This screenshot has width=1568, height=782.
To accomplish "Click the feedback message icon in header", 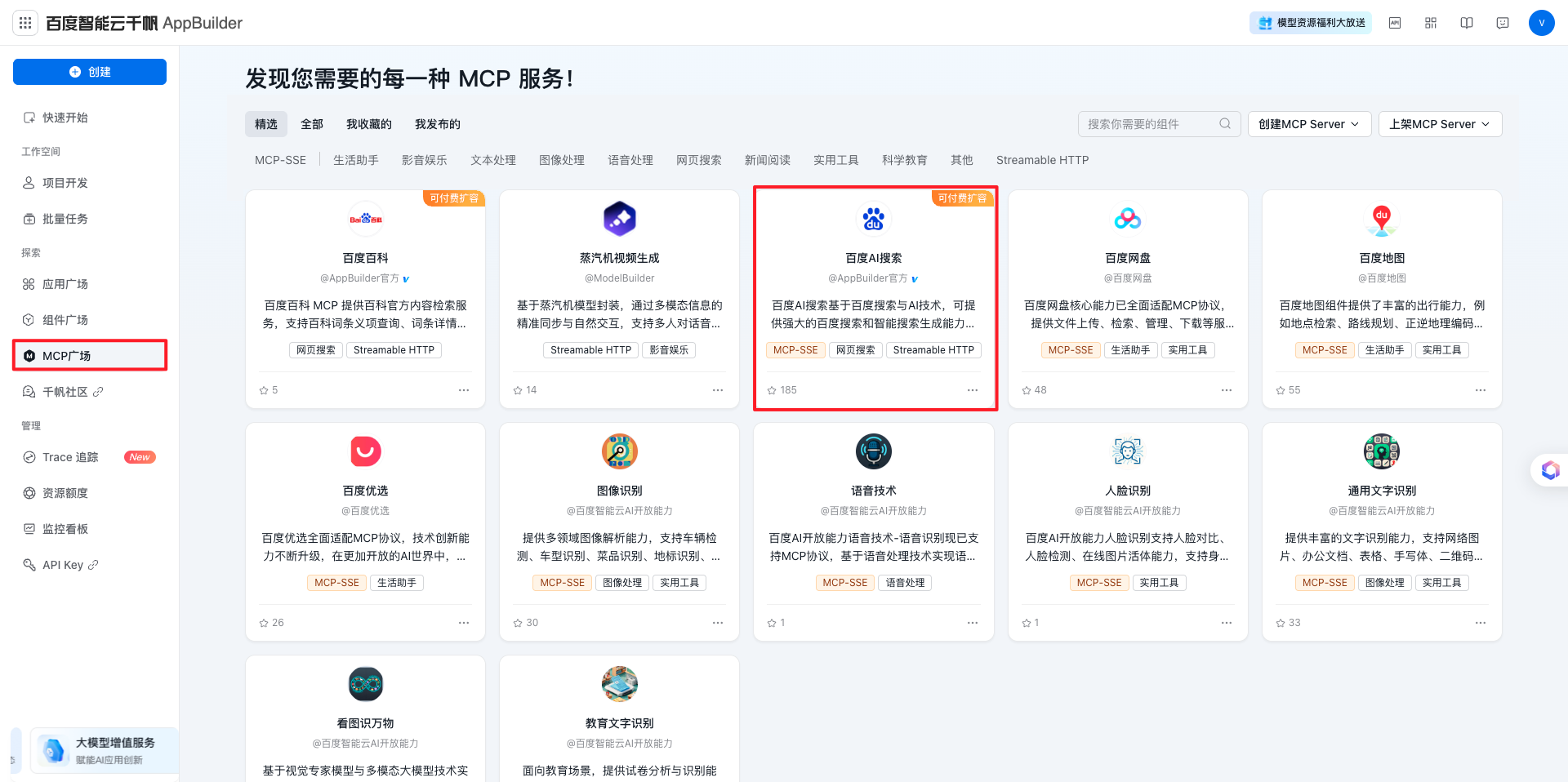I will point(1503,23).
